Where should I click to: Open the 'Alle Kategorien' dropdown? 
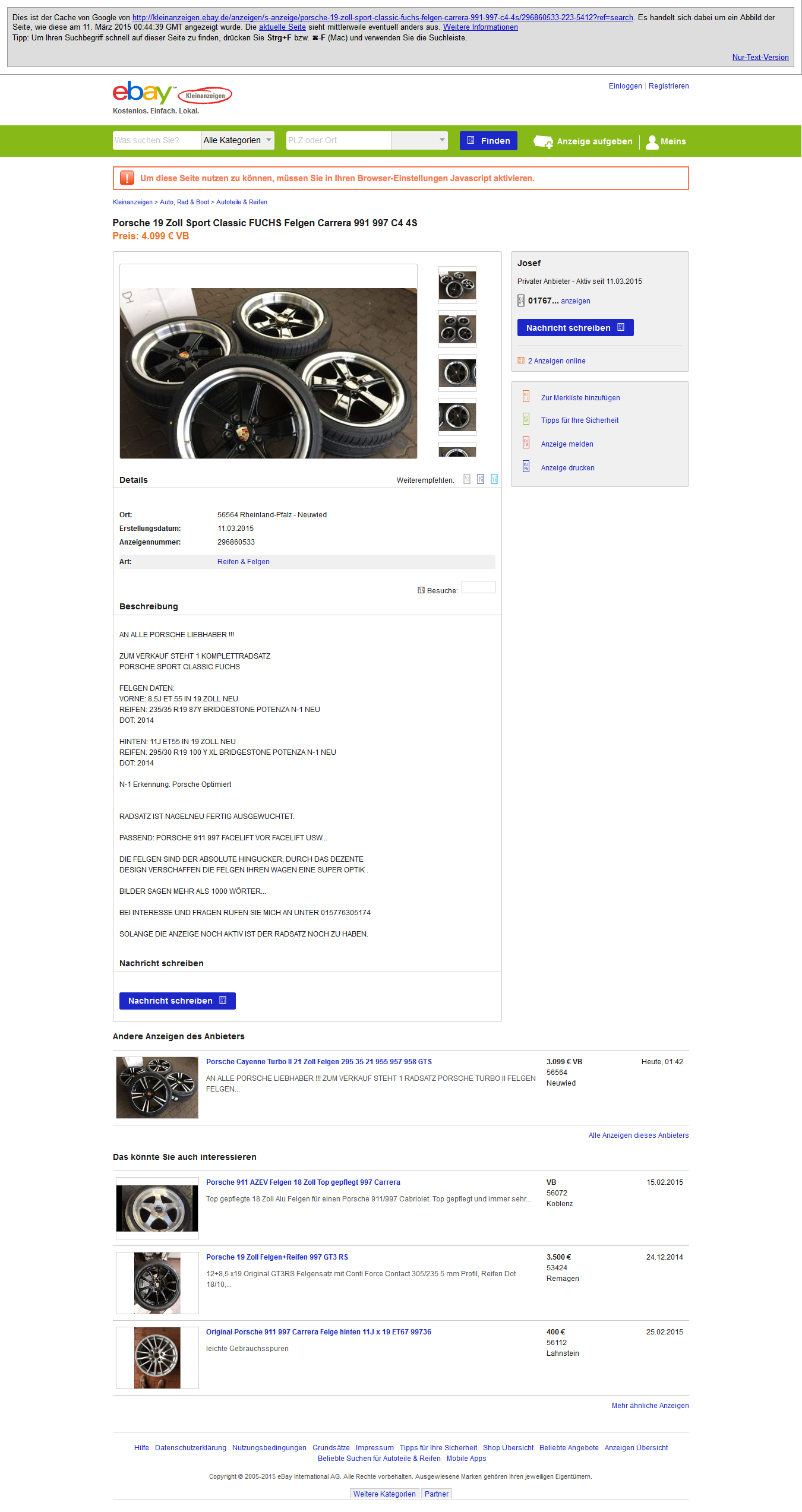click(238, 140)
